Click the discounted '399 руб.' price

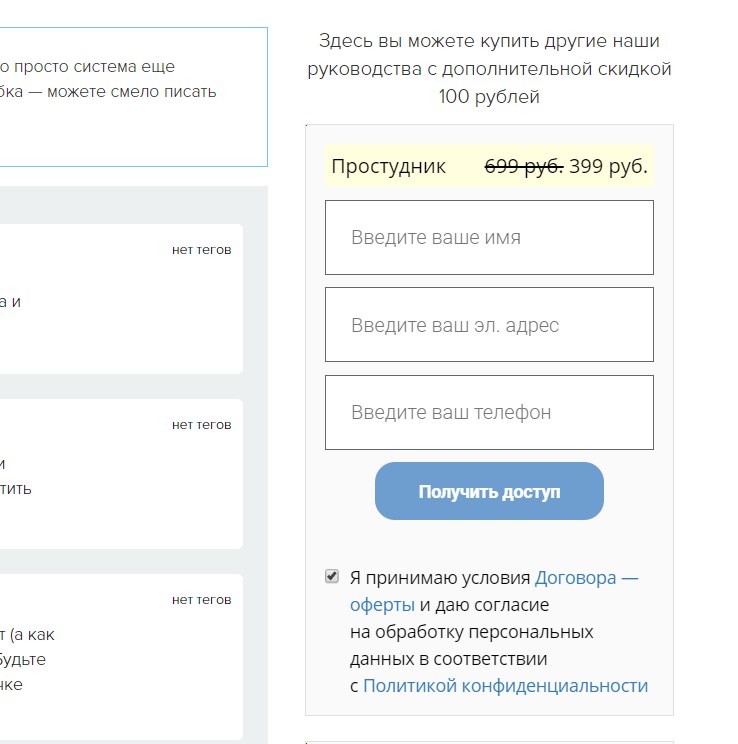[x=608, y=166]
